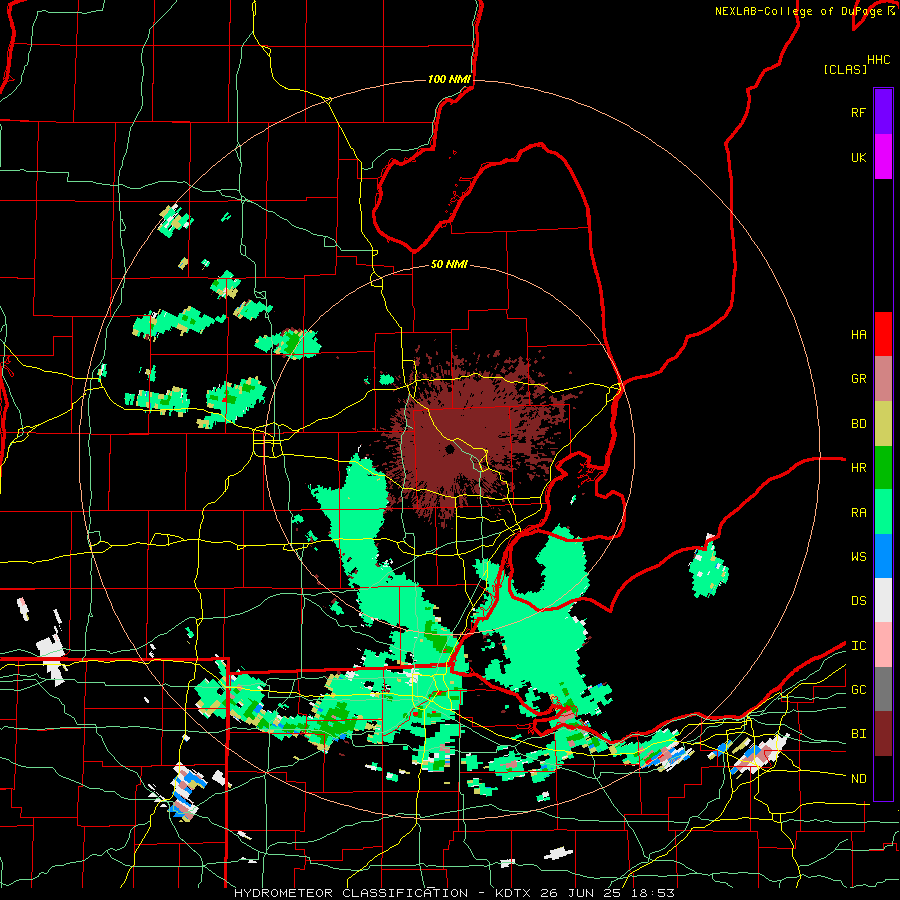Click the HA legend label
The image size is (900, 900).
858,334
